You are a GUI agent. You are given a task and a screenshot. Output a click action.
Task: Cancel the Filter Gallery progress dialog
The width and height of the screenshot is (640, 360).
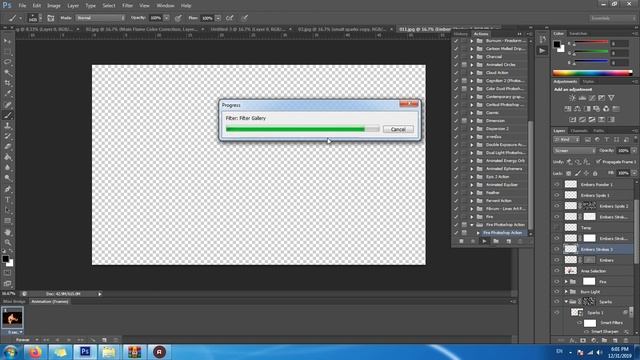pyautogui.click(x=398, y=129)
